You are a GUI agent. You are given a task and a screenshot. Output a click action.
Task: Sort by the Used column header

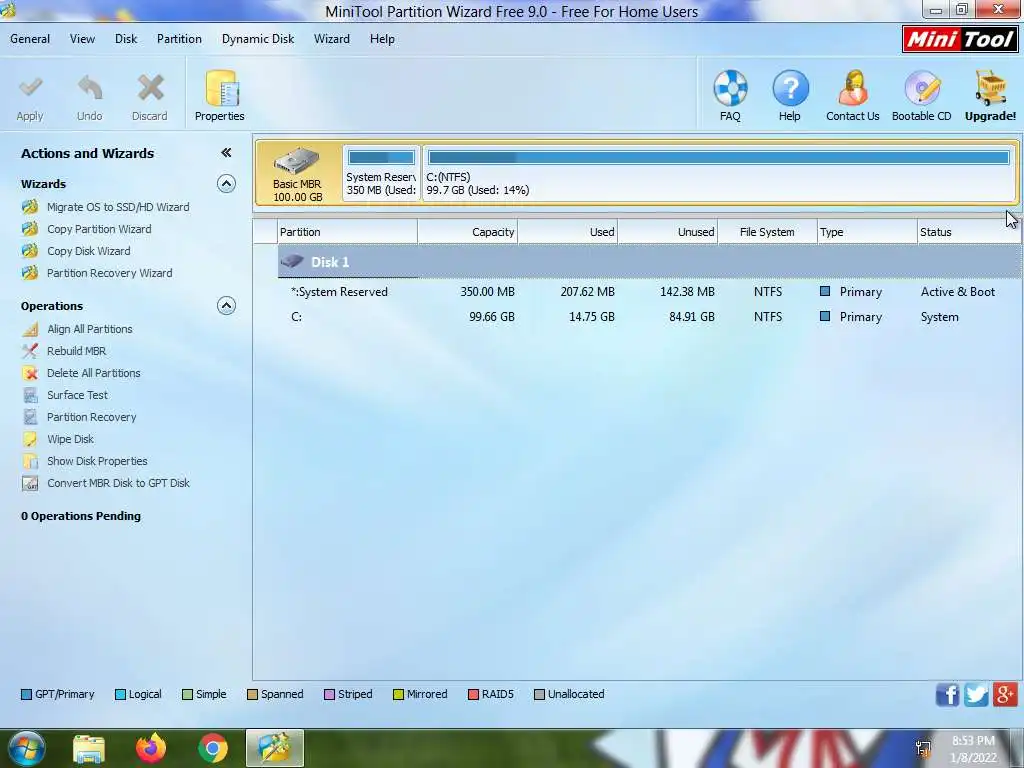point(568,232)
